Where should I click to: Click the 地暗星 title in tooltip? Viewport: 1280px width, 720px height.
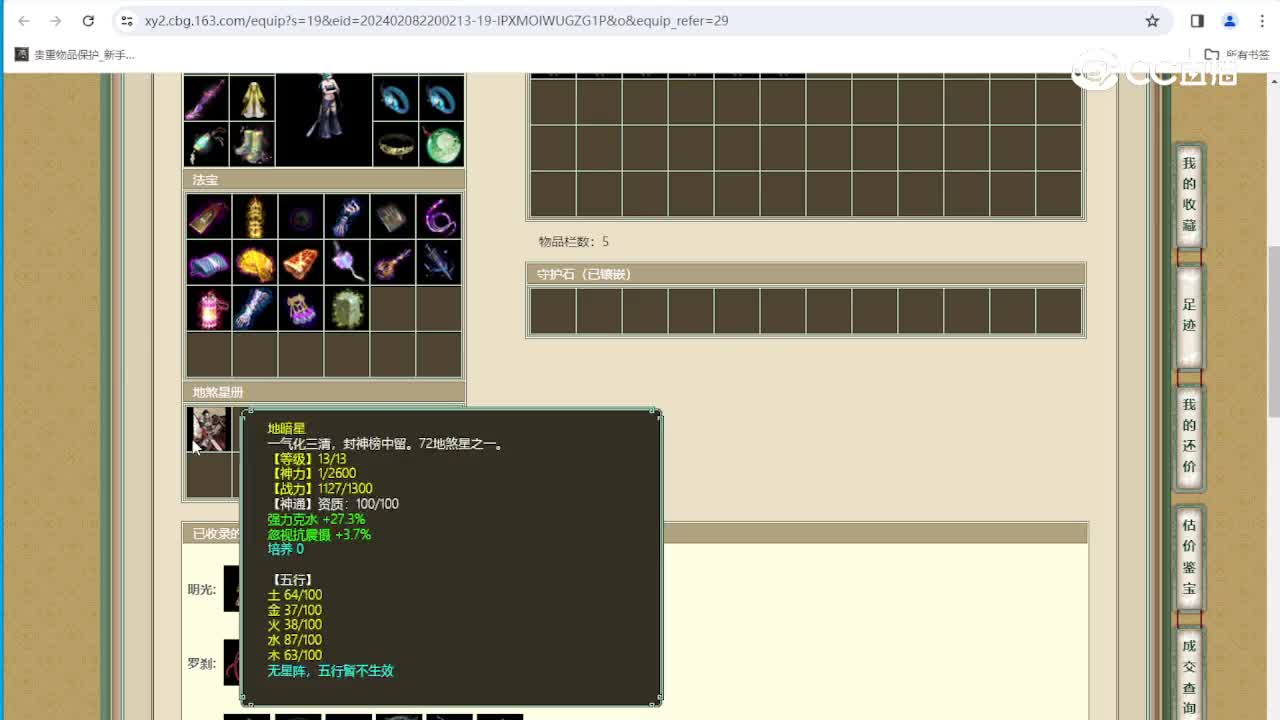pyautogui.click(x=286, y=428)
